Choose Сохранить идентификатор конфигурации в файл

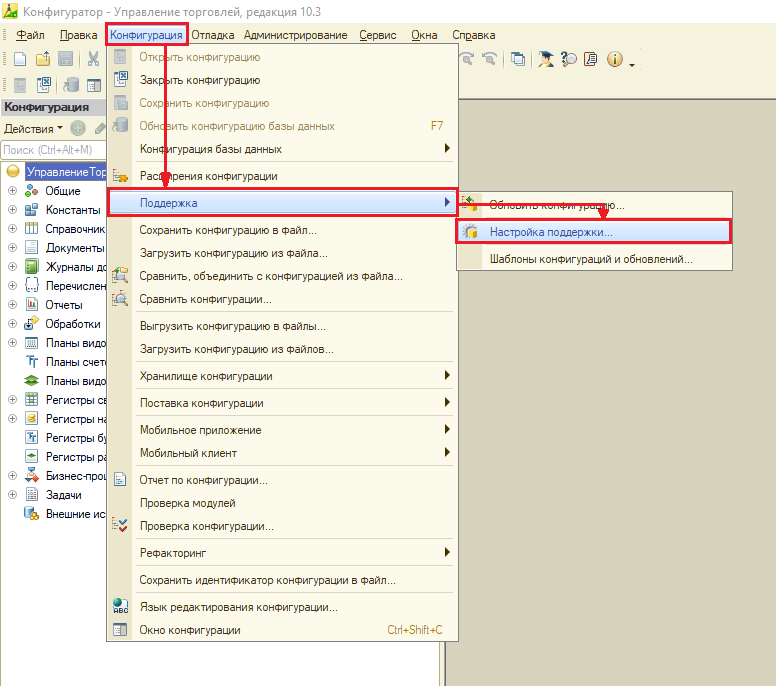[282, 580]
